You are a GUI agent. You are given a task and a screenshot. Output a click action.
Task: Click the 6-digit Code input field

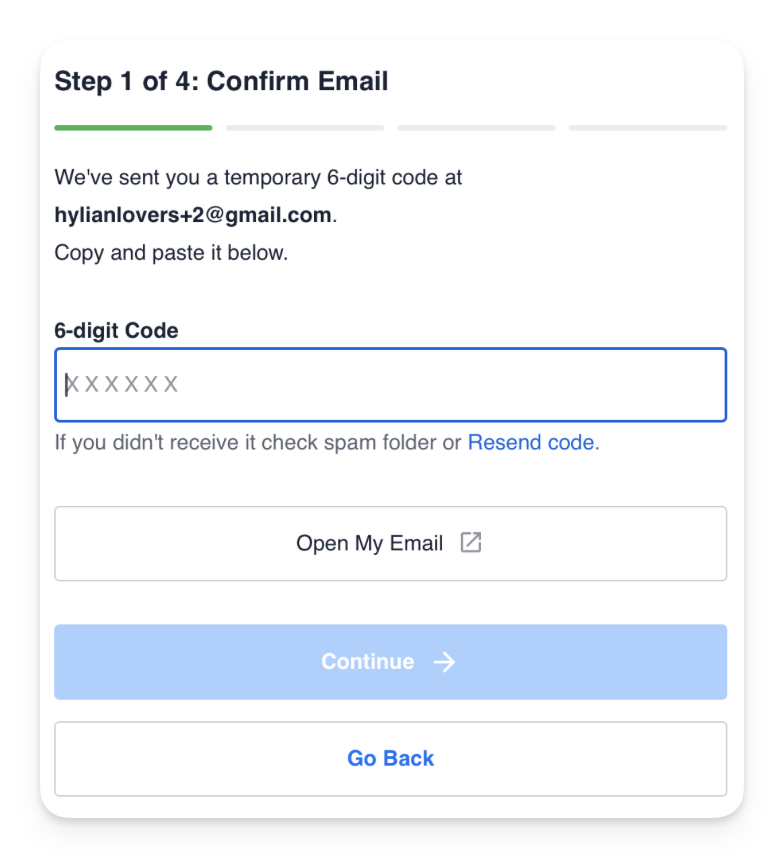point(390,385)
